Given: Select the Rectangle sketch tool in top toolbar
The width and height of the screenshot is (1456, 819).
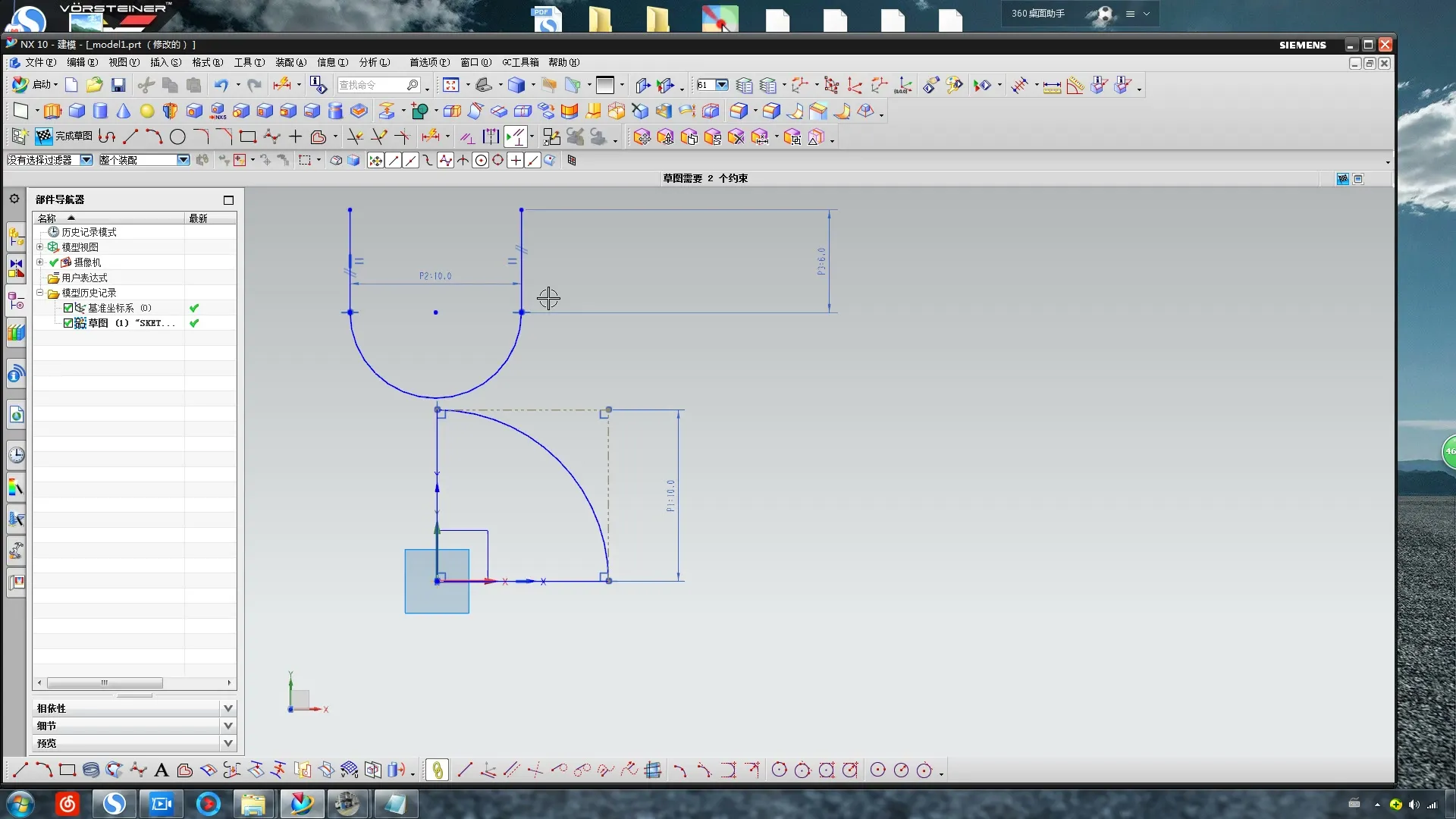Looking at the screenshot, I should pos(247,137).
